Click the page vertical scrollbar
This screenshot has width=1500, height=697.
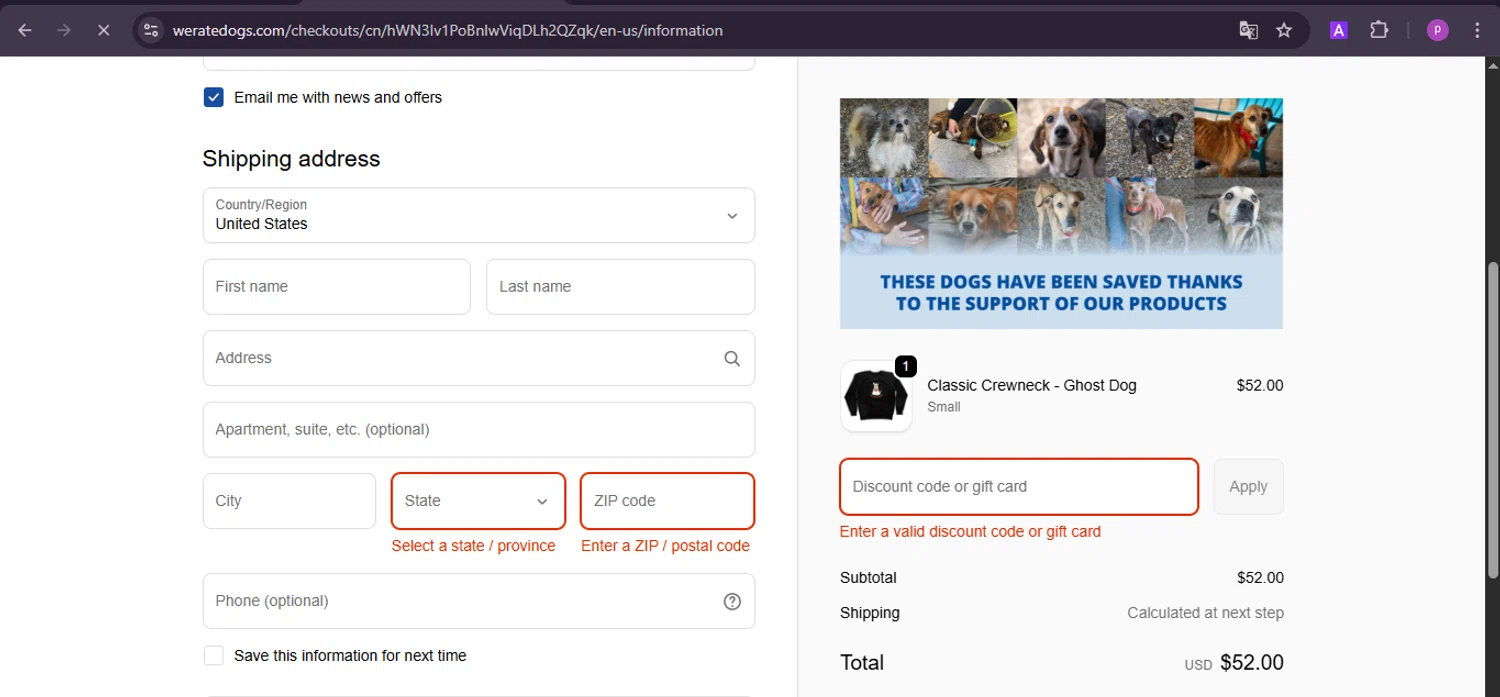pyautogui.click(x=1493, y=420)
